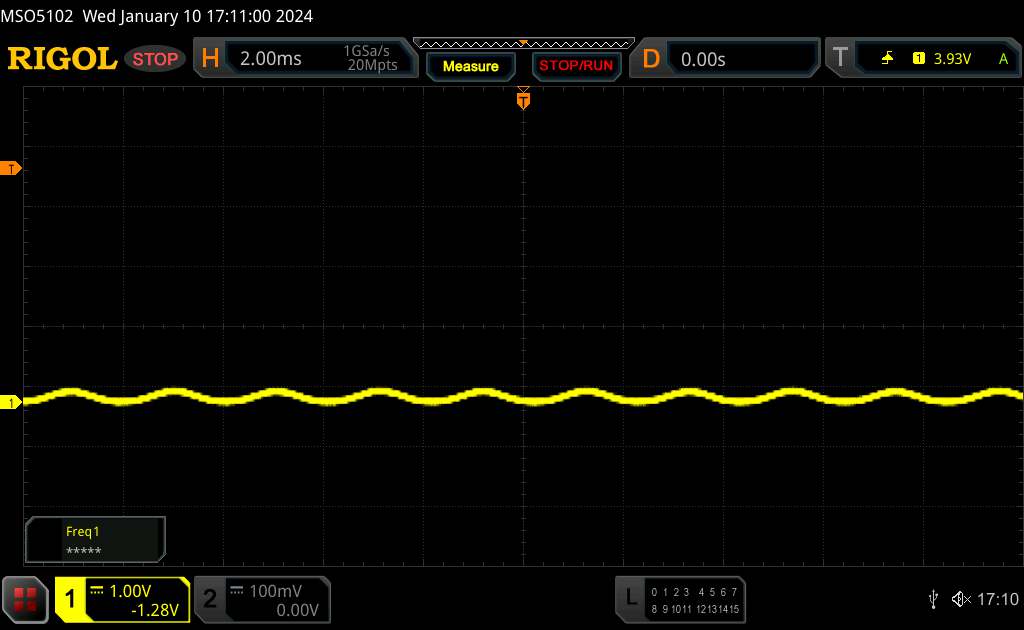Select the Freq1 measurement result box
Screen dimensions: 1024x630
95,540
